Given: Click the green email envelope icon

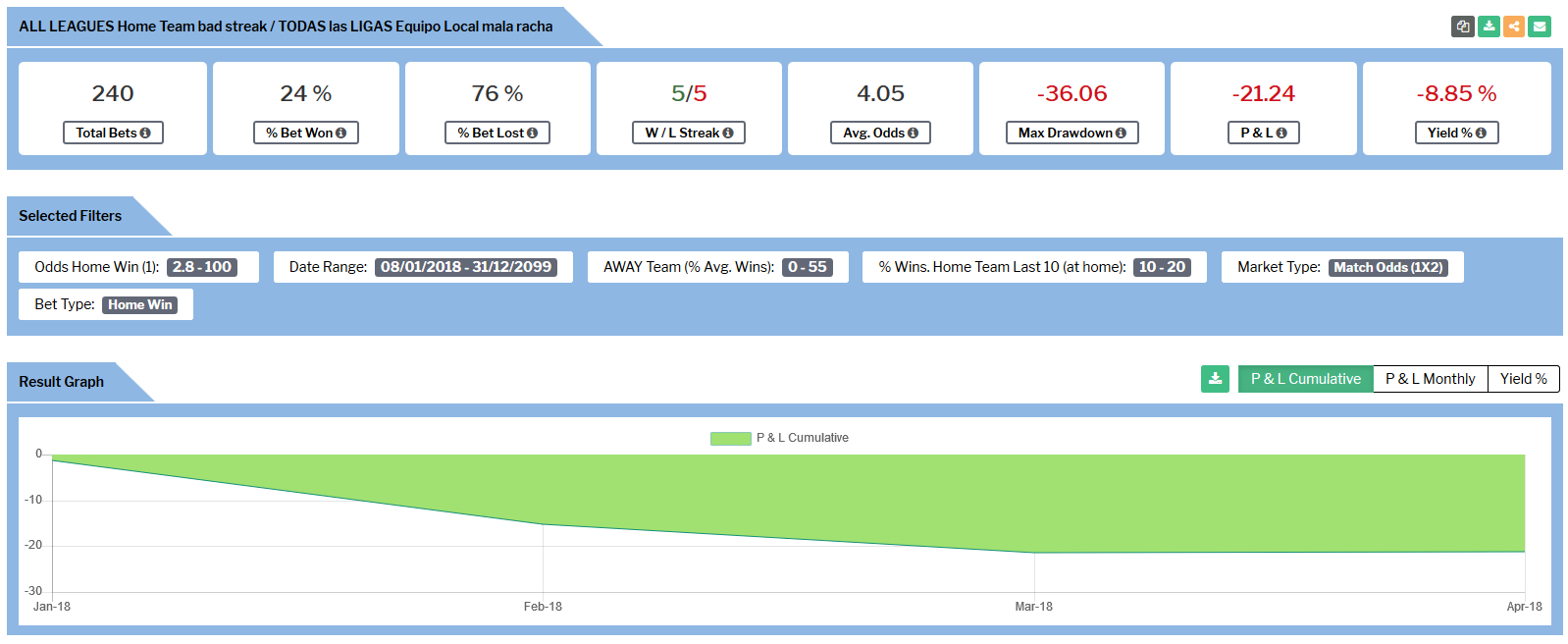Looking at the screenshot, I should (x=1540, y=27).
